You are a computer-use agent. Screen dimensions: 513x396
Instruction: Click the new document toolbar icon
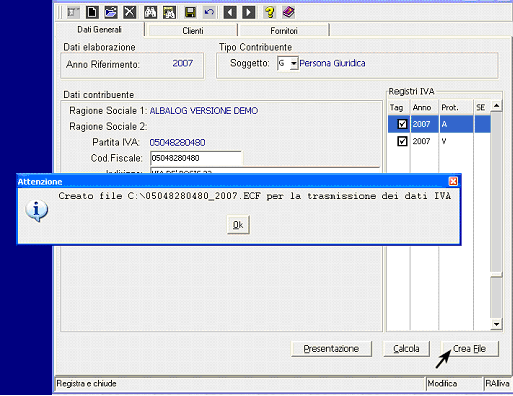coord(92,12)
